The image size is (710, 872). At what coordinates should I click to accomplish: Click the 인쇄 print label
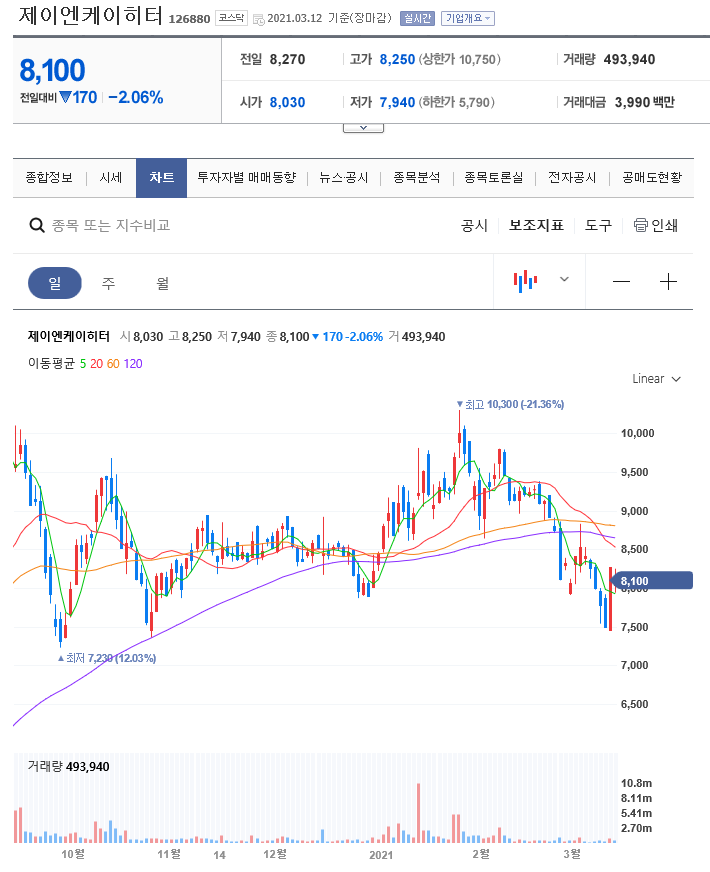[664, 225]
